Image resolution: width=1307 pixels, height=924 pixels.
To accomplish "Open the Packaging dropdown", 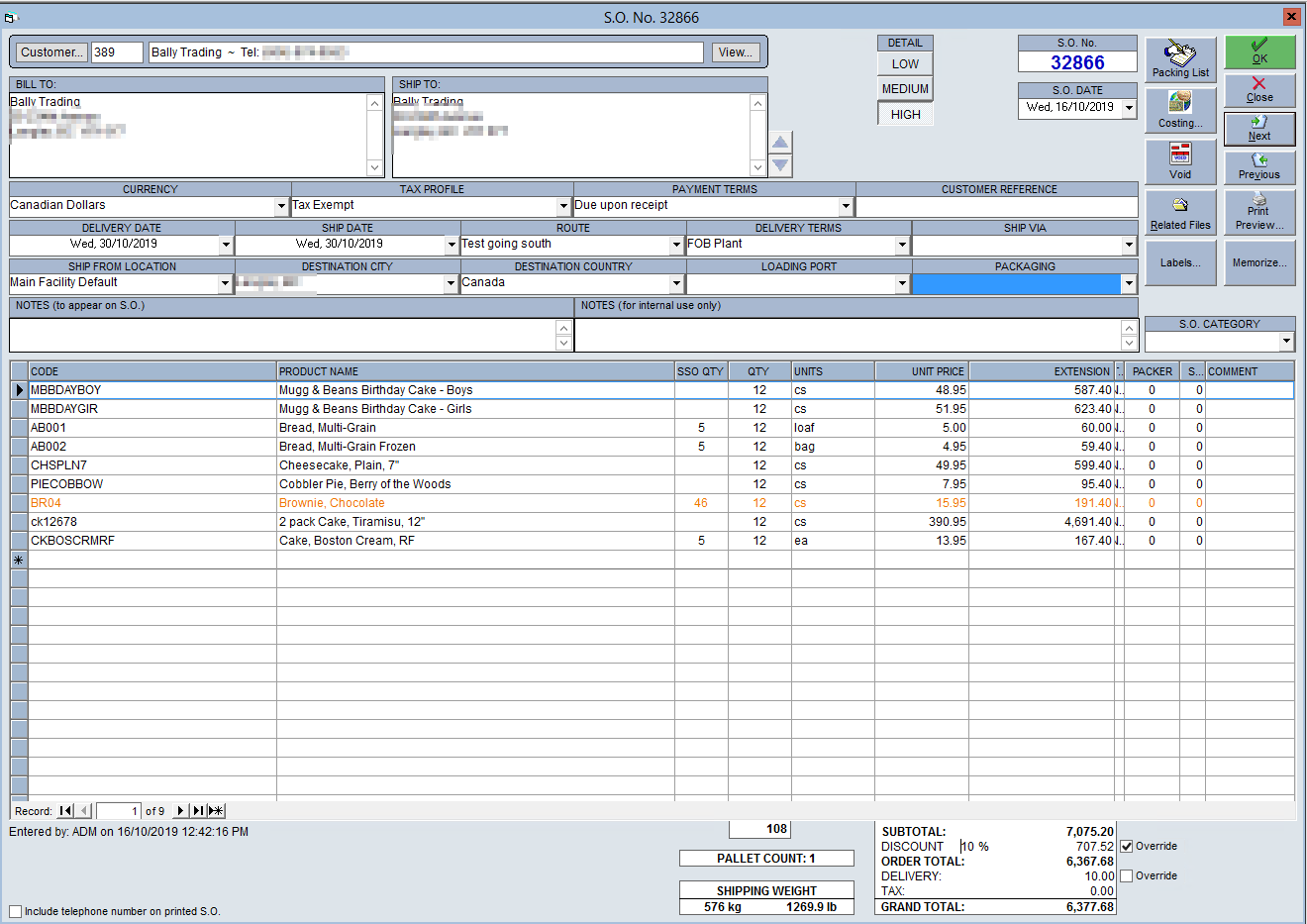I will pyautogui.click(x=1129, y=284).
